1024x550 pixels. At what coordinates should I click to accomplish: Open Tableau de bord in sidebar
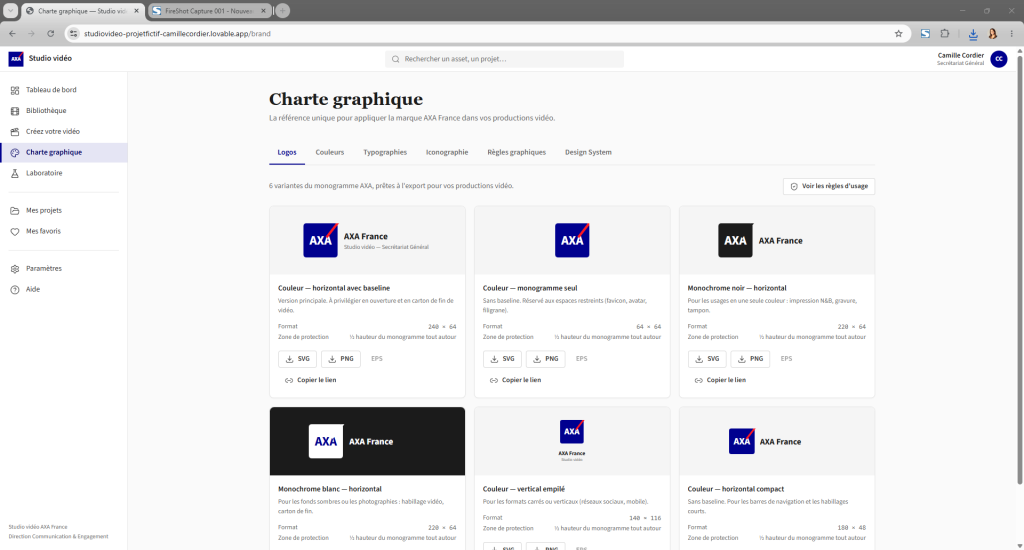pos(63,89)
